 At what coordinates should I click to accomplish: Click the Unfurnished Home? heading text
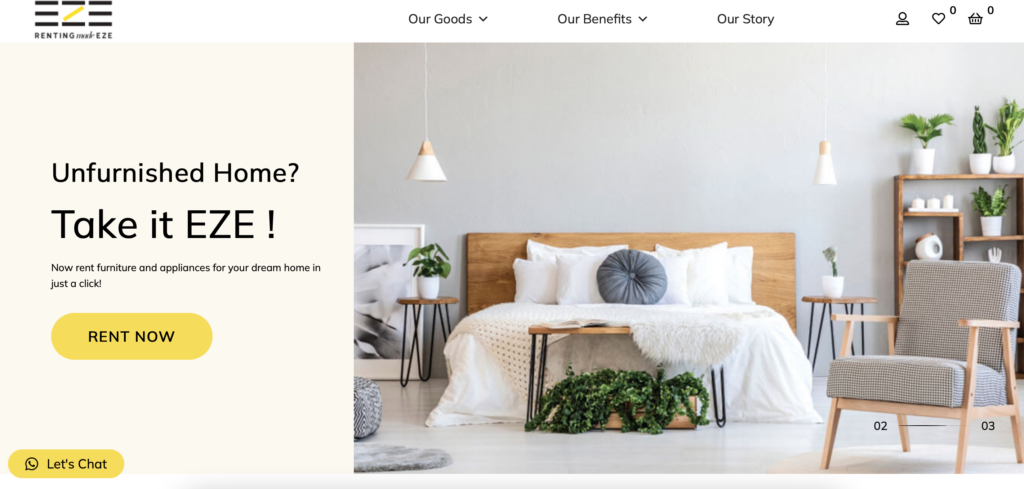click(175, 172)
